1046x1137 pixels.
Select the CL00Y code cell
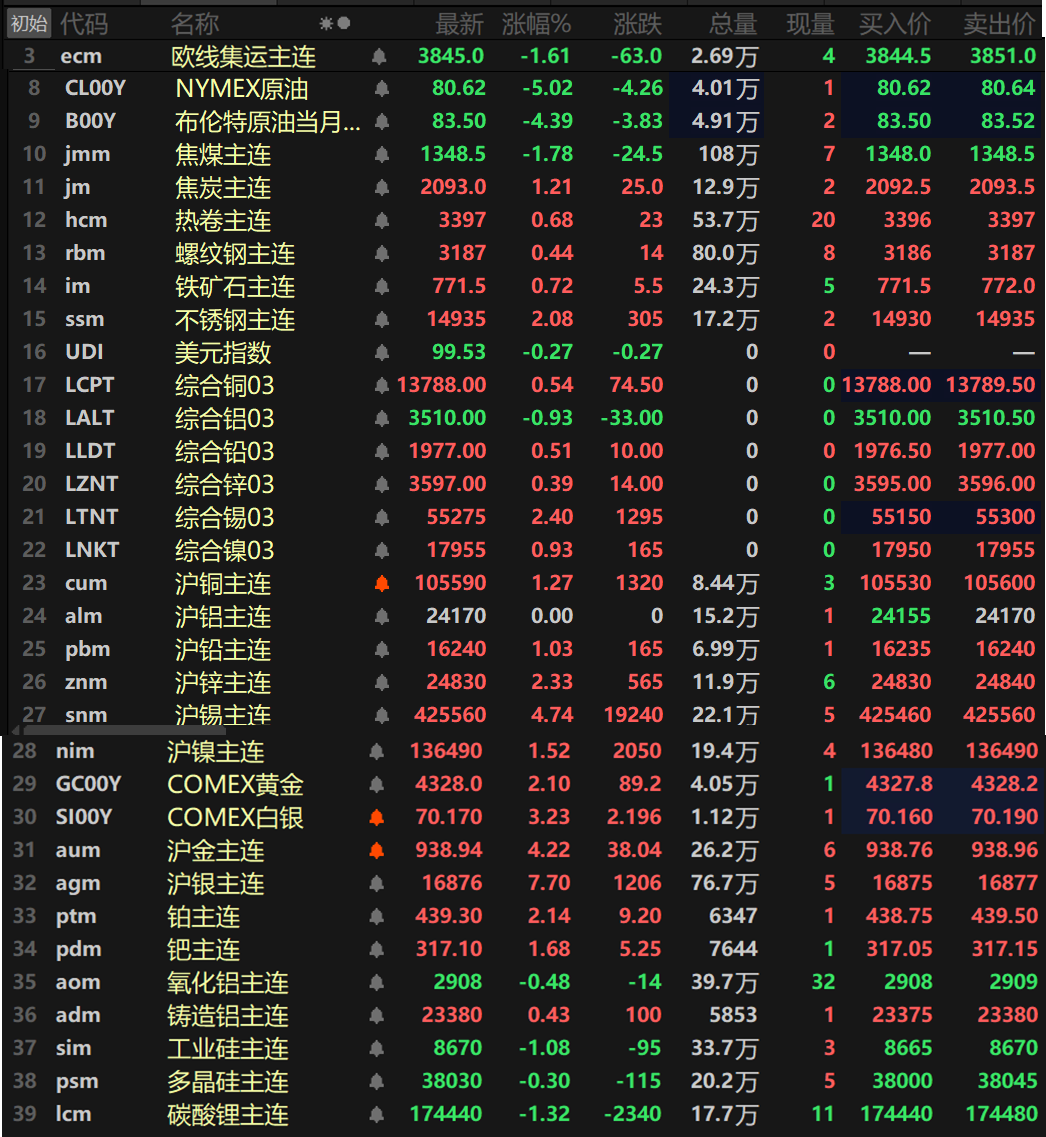[x=95, y=88]
